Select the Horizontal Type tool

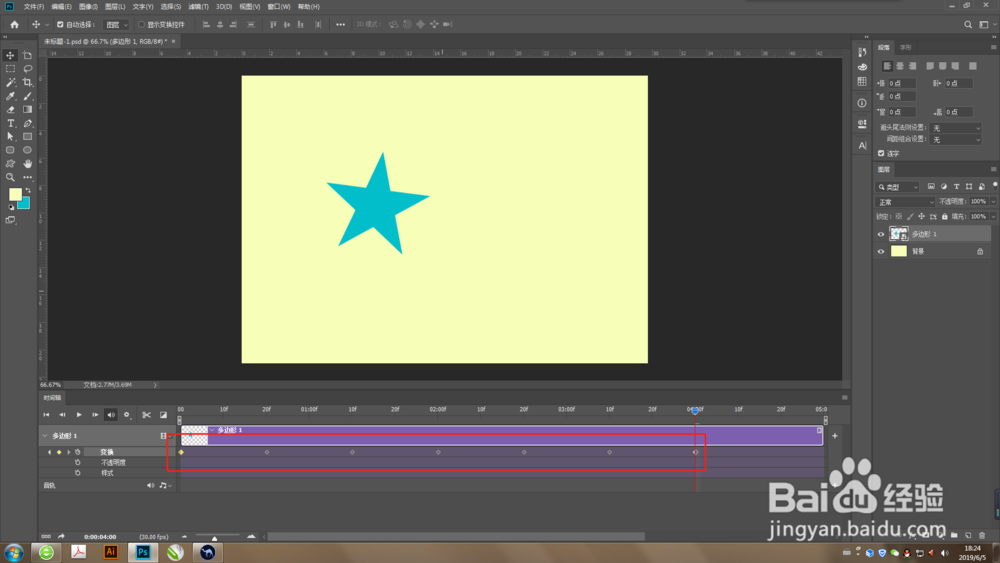10,123
